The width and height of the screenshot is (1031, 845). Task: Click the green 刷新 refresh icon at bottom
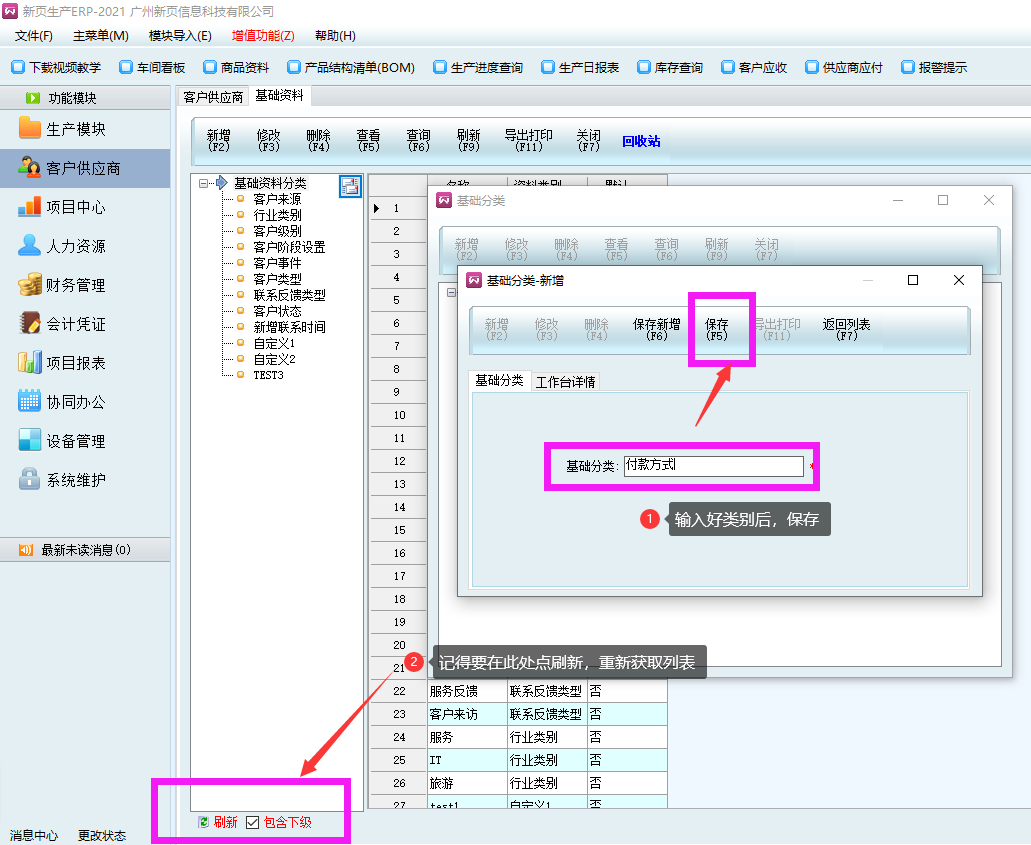[x=204, y=822]
